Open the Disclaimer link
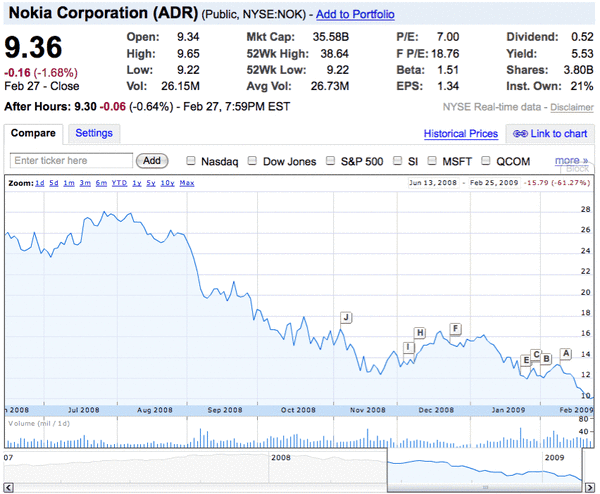The height and width of the screenshot is (494, 600). coord(572,108)
